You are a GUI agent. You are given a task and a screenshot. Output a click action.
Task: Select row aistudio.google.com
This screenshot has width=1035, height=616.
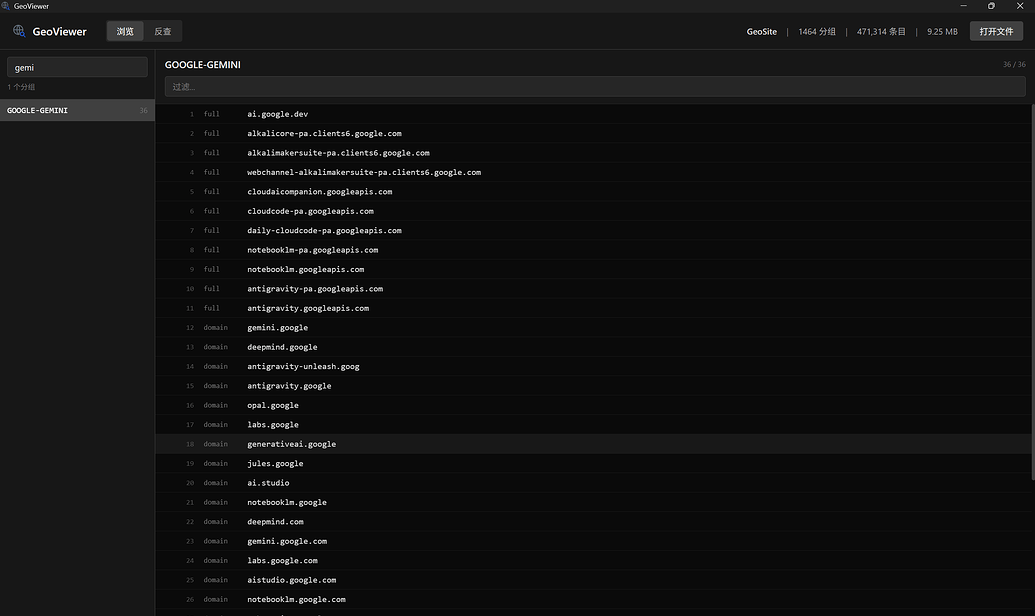click(593, 580)
